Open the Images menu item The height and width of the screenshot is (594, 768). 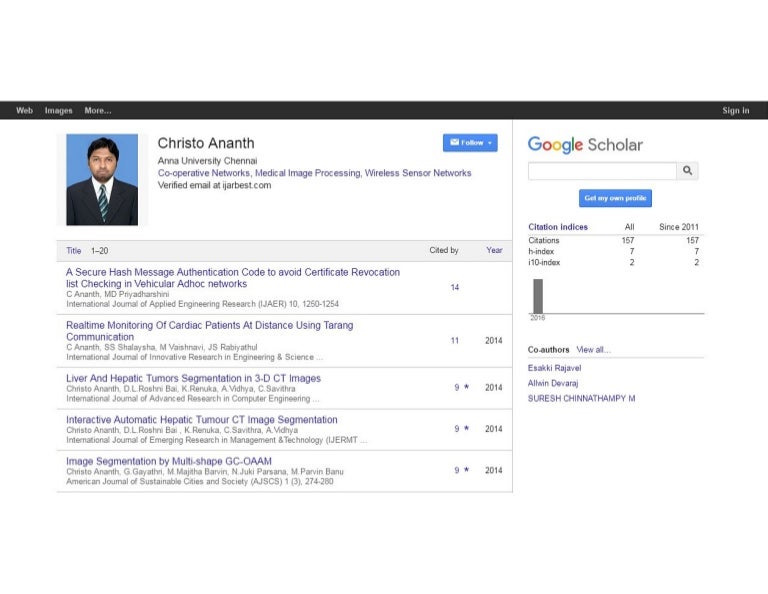click(58, 111)
